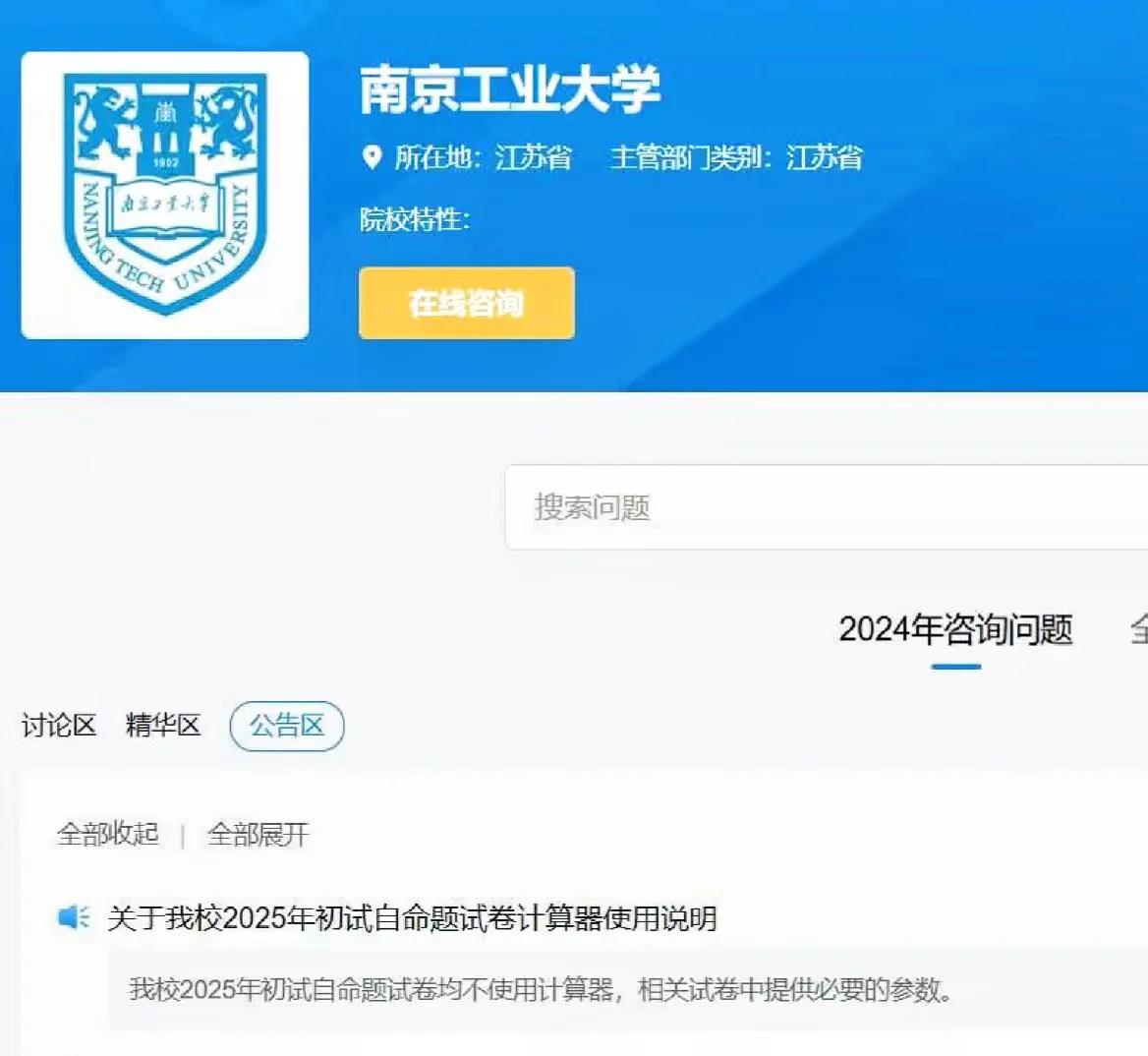
Task: Click the 南京工业大学 title
Action: click(510, 90)
